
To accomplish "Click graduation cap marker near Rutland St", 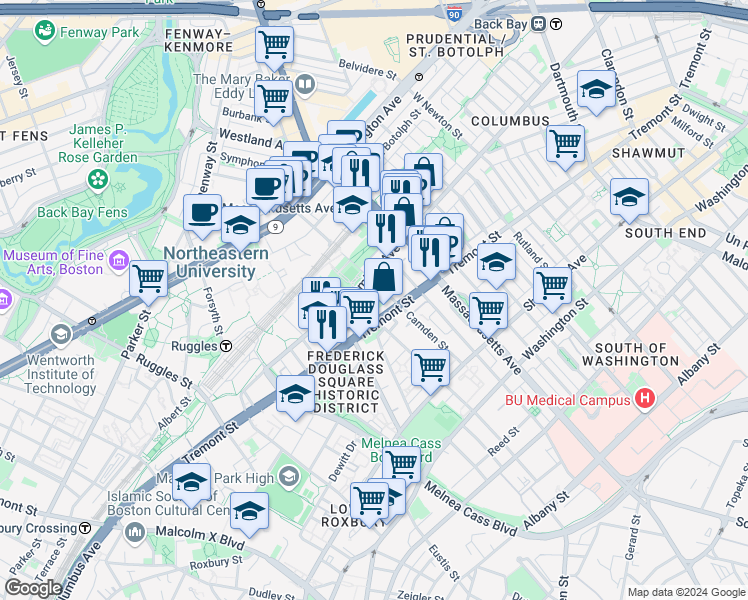I will pos(496,263).
